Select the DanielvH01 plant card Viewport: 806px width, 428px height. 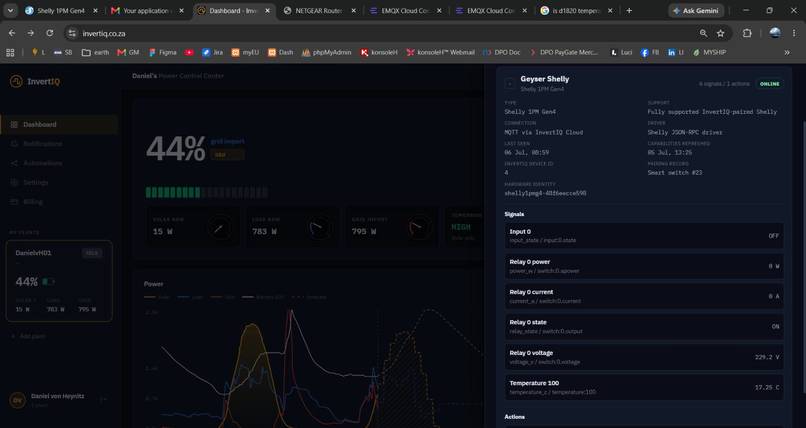(x=59, y=281)
